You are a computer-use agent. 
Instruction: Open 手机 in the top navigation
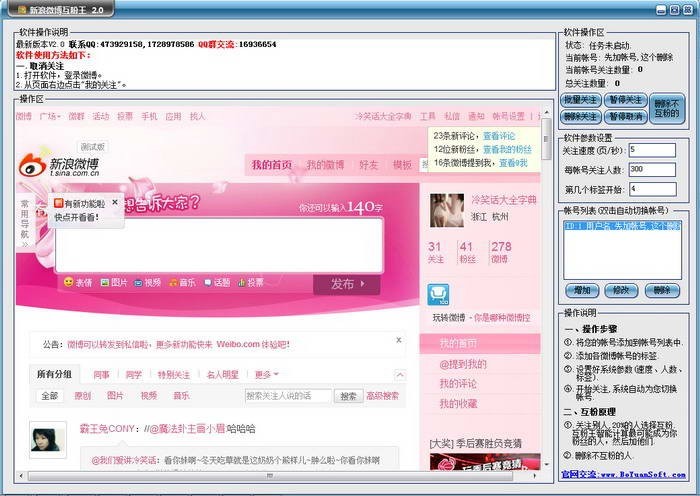pos(149,117)
